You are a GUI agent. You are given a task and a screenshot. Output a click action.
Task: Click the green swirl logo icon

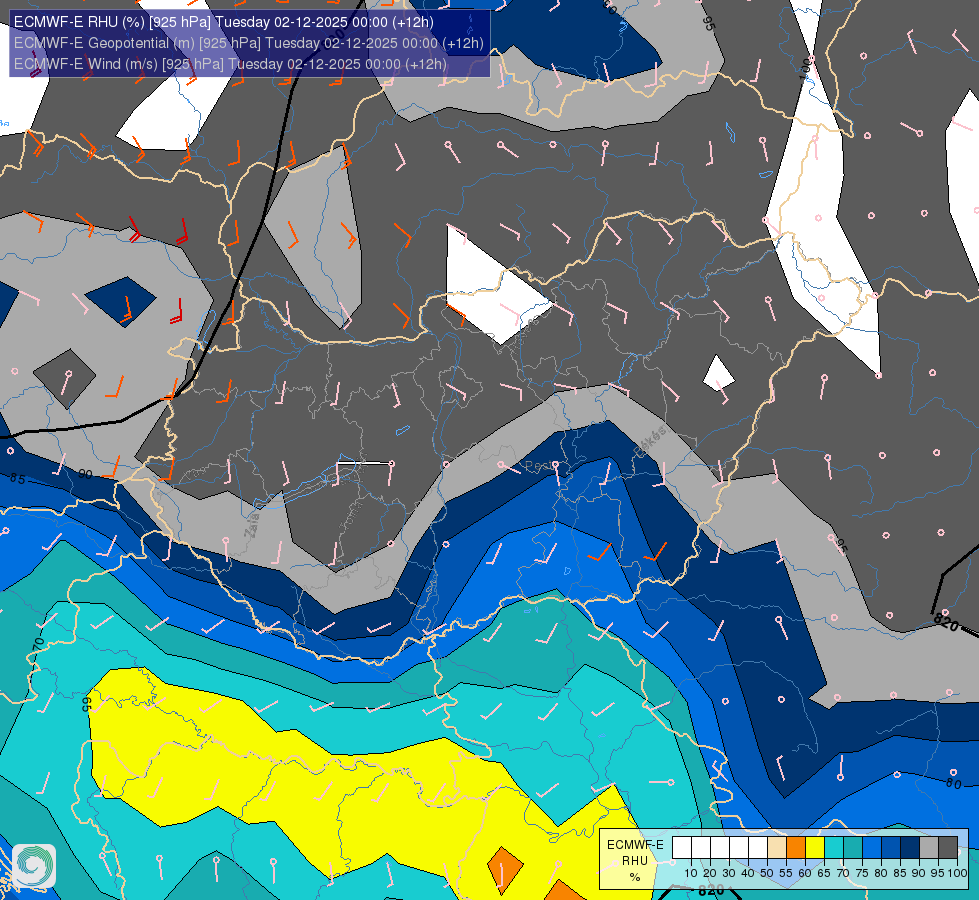[34, 866]
